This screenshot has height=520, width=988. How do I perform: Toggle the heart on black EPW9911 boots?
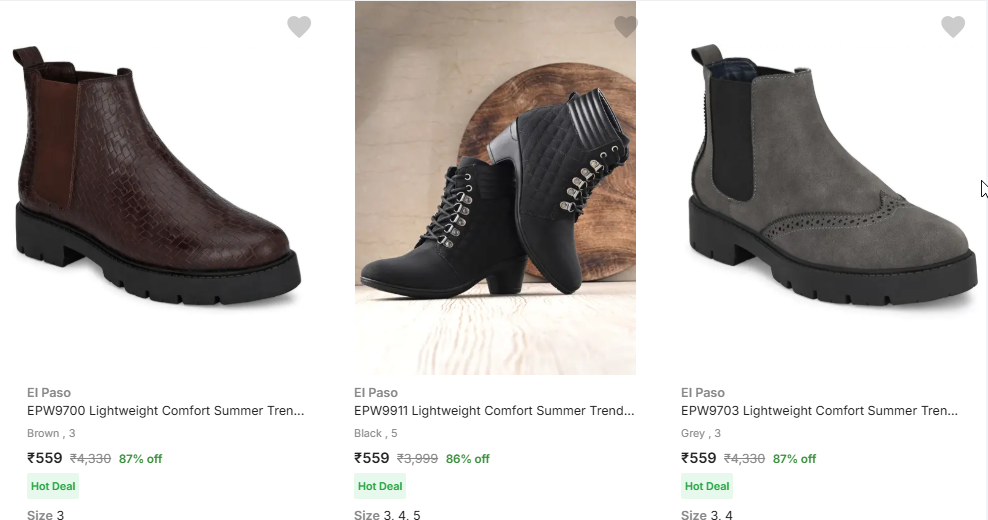pyautogui.click(x=626, y=27)
